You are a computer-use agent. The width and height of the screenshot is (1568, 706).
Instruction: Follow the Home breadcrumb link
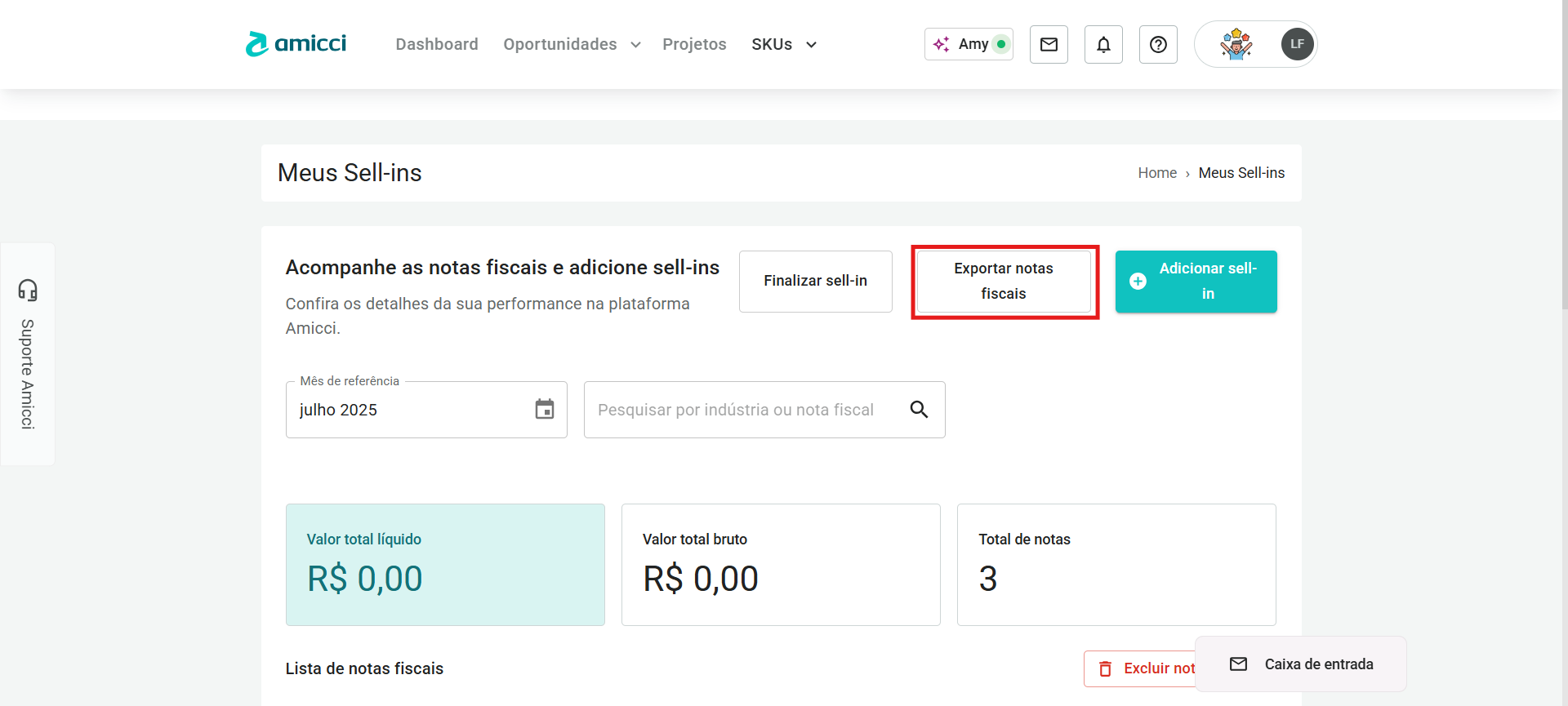coord(1157,173)
